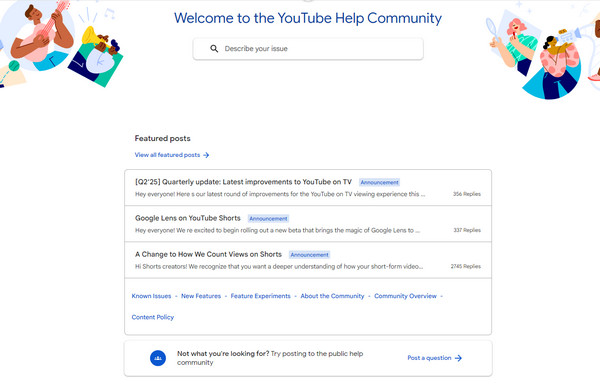Click the magnifying glass search icon
This screenshot has width=600, height=388.
(x=214, y=49)
